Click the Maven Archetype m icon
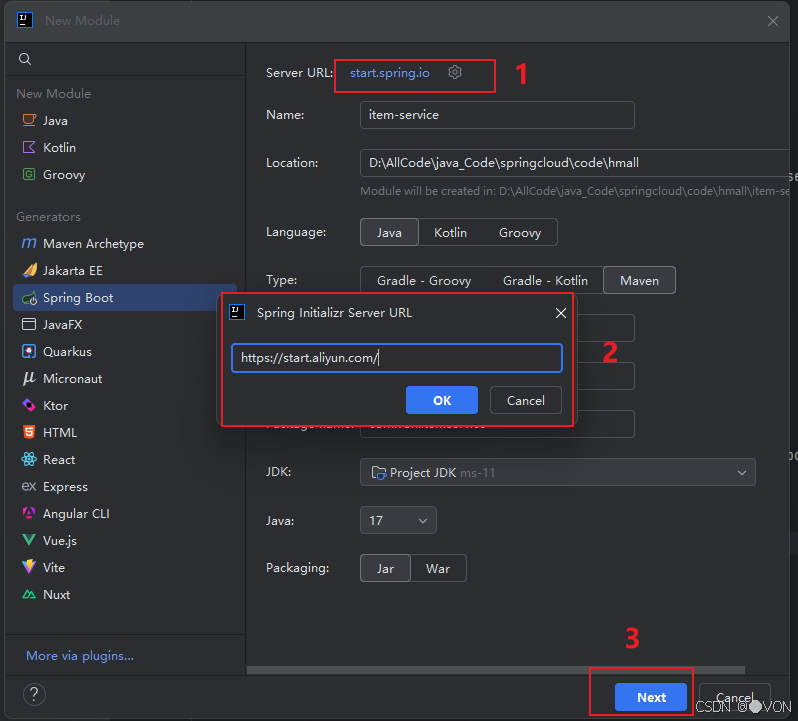Viewport: 798px width, 721px height. (x=29, y=243)
